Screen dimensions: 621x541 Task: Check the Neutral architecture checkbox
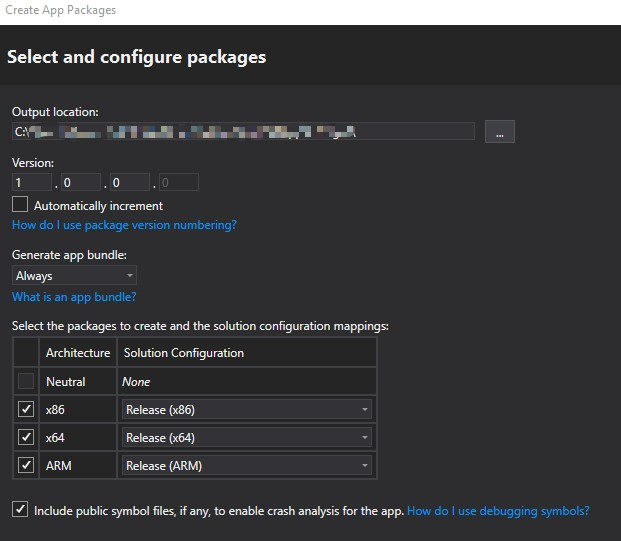tap(26, 381)
